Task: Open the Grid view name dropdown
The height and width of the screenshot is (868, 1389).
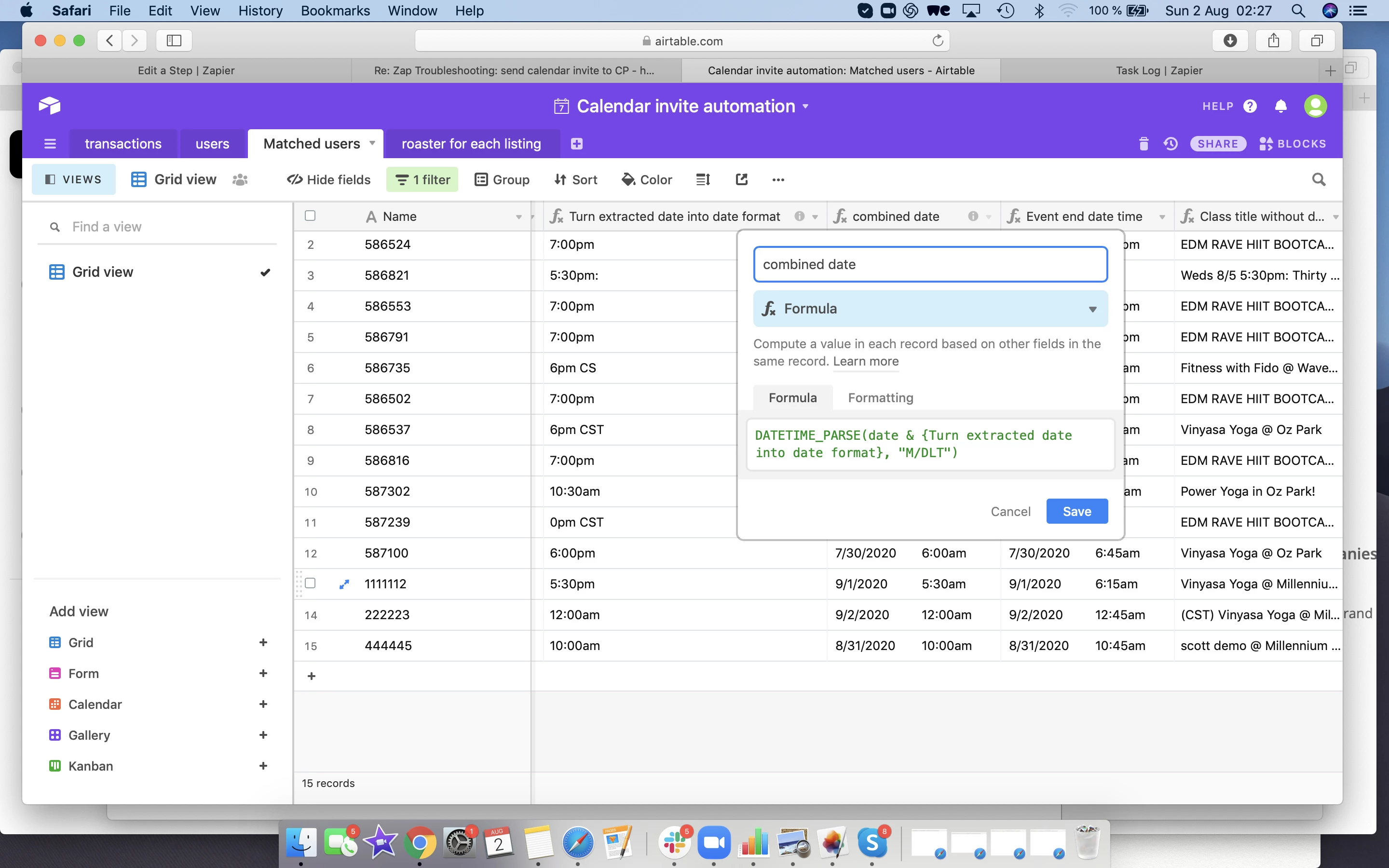Action: [174, 180]
